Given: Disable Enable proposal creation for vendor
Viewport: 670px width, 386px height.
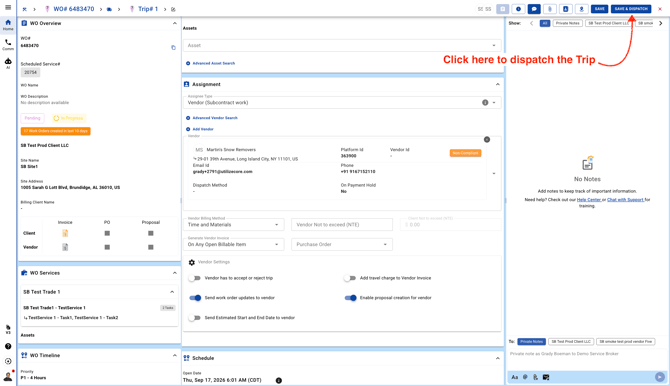Looking at the screenshot, I should [x=350, y=298].
